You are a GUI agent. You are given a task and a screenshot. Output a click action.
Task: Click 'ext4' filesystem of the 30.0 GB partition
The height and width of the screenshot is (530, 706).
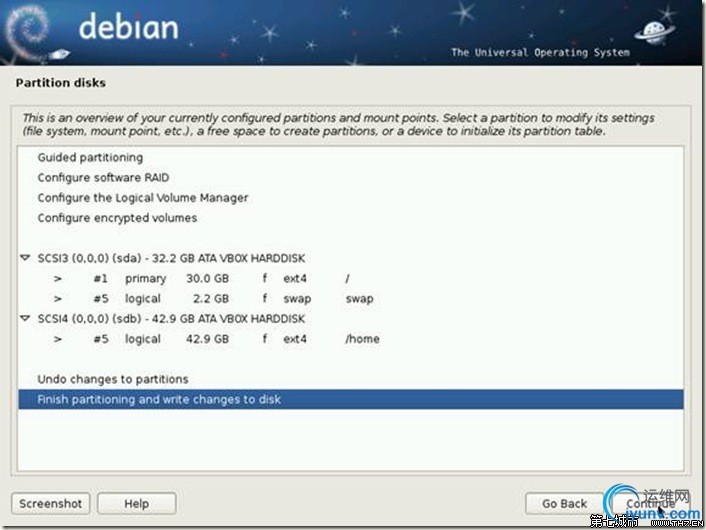pos(295,279)
